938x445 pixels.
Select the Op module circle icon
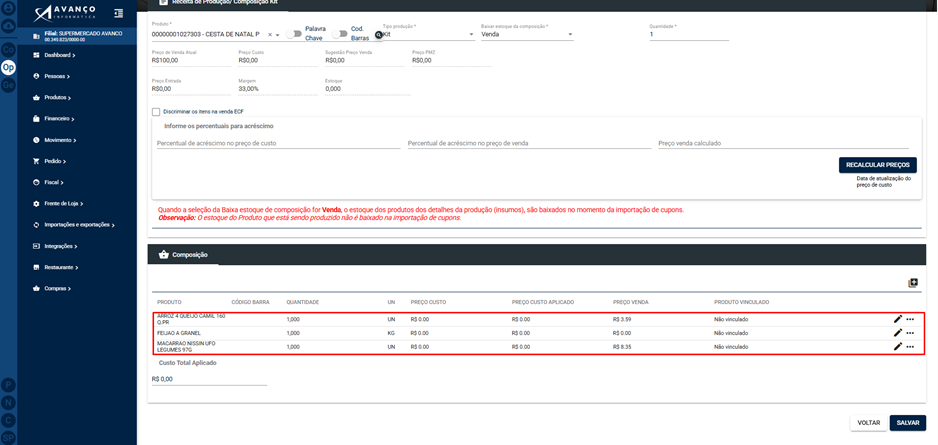[8, 68]
